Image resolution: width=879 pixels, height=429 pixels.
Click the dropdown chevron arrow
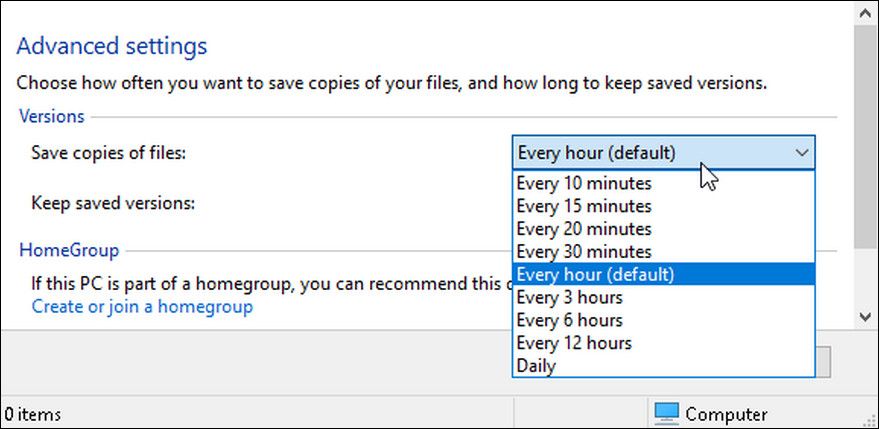click(801, 153)
